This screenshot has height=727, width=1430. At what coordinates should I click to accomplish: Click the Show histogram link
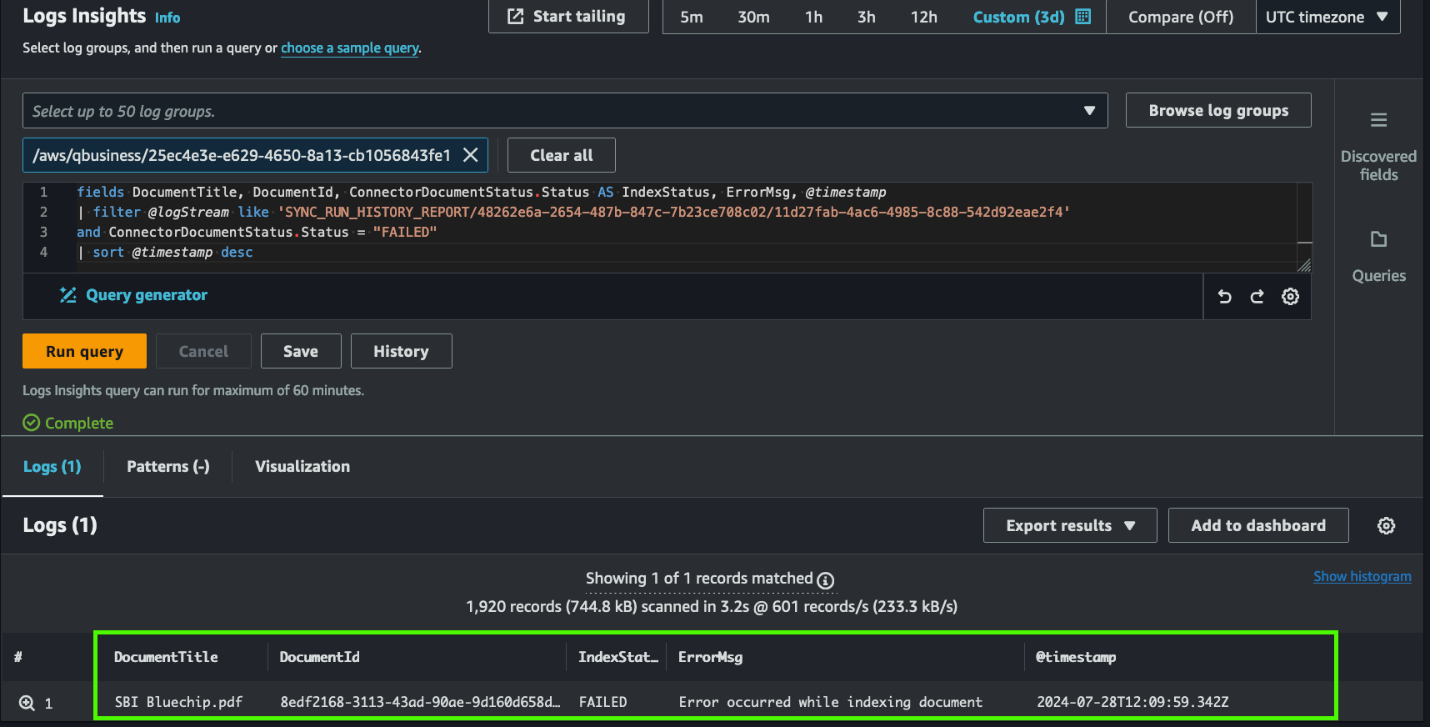1362,577
